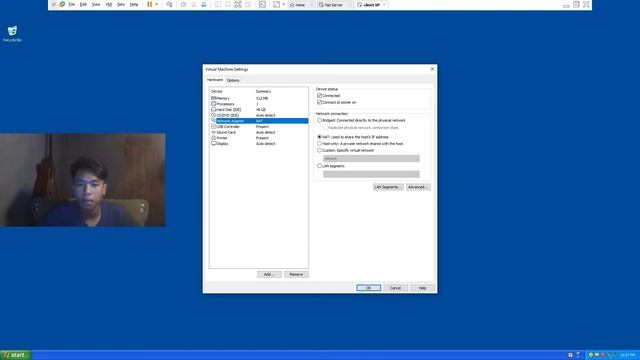Select the Printer device row
This screenshot has width=640, height=360.
click(259, 138)
